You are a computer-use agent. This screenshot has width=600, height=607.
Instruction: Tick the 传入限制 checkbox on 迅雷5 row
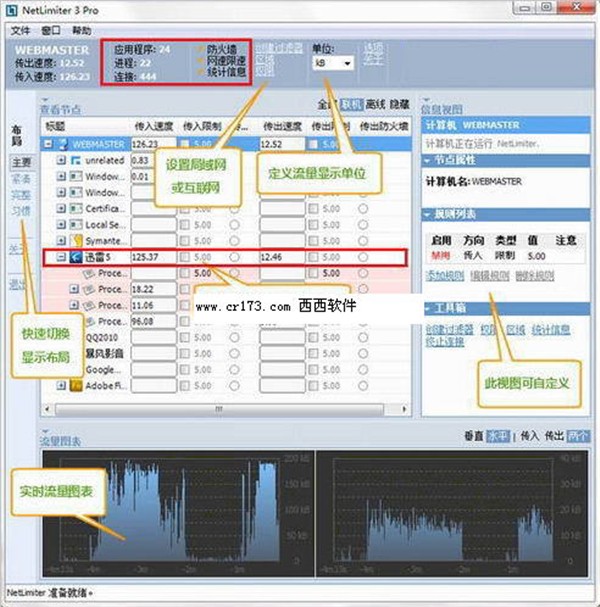click(185, 257)
